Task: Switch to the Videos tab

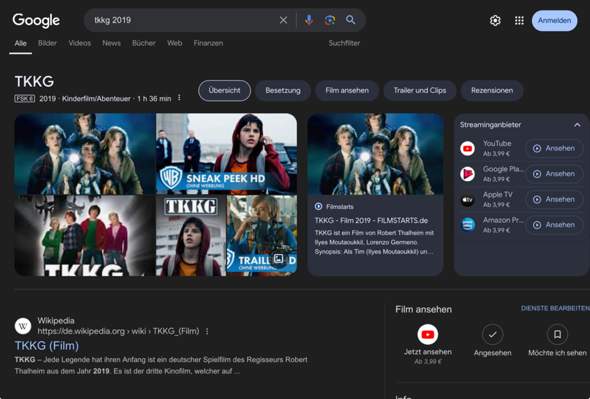Action: [80, 43]
